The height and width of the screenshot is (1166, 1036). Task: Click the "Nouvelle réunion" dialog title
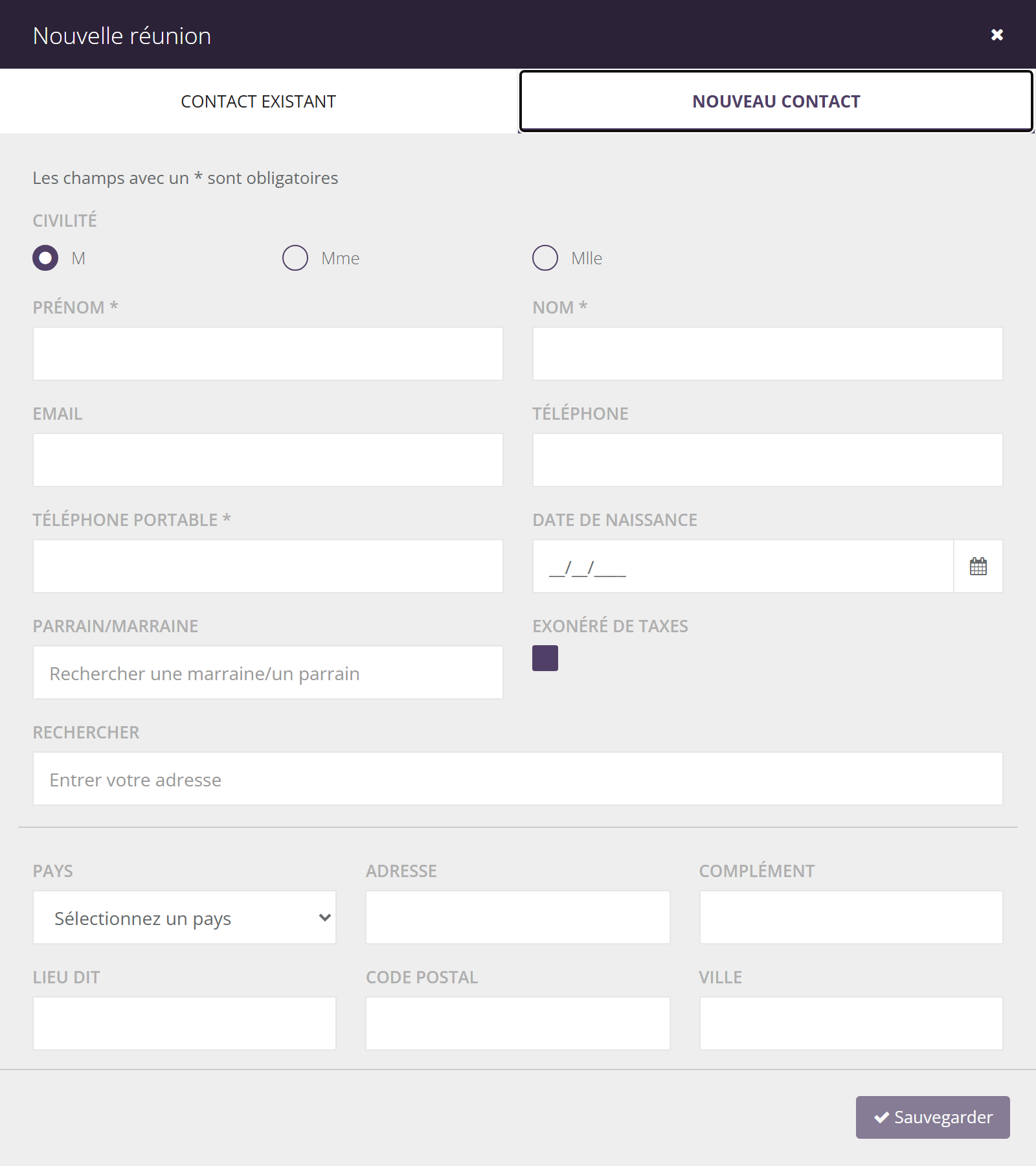pos(122,36)
